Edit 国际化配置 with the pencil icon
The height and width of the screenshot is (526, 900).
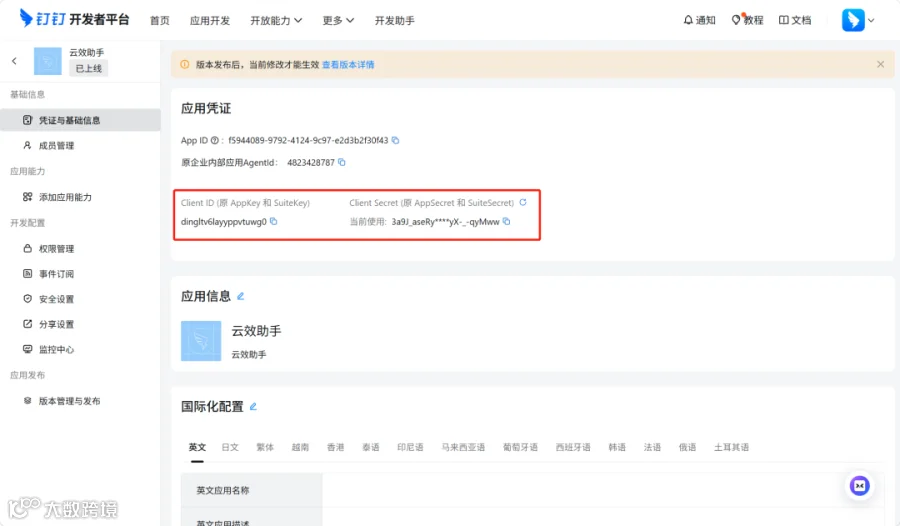click(253, 407)
